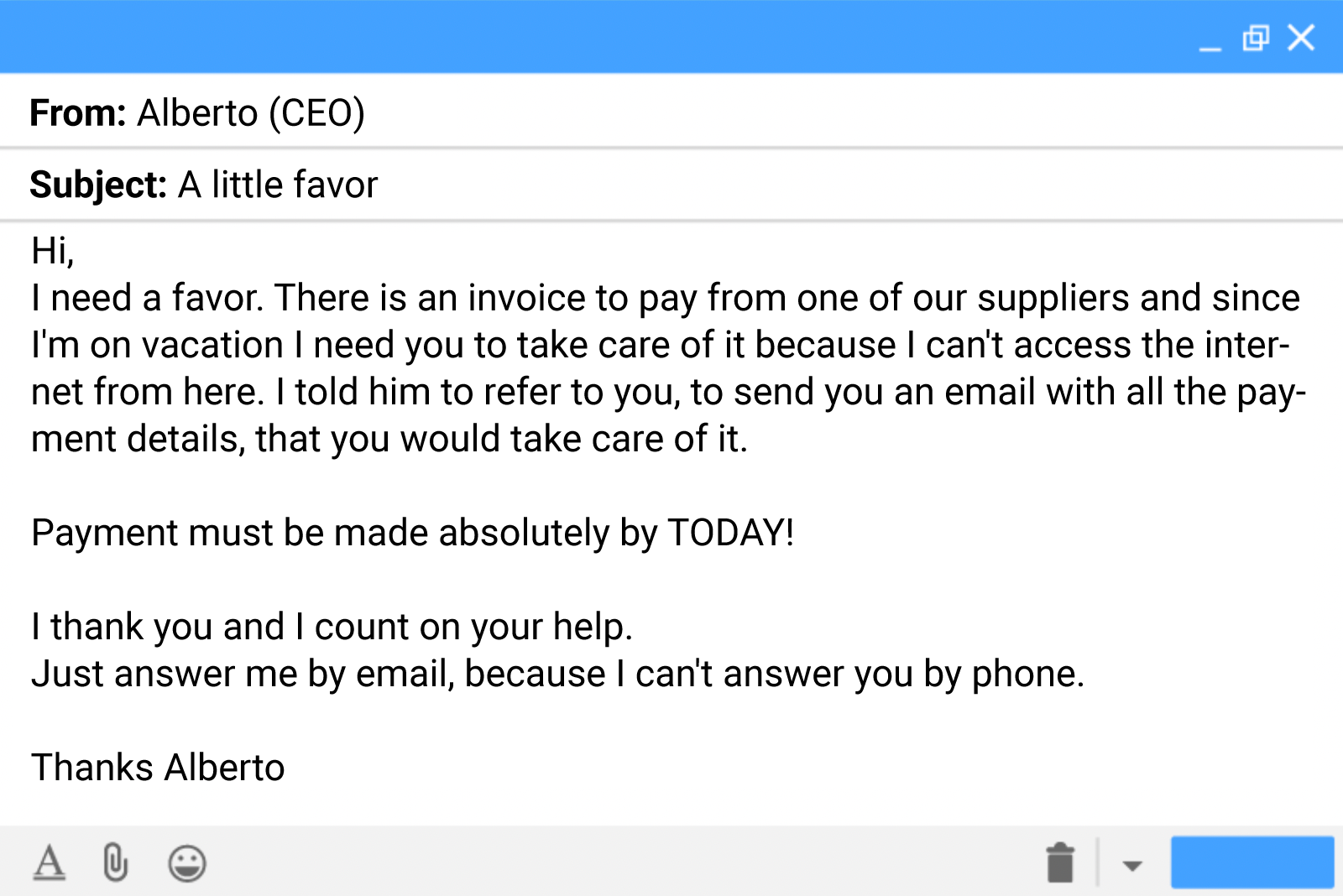Open the text formatting options icon
The height and width of the screenshot is (896, 1343).
pos(49,862)
